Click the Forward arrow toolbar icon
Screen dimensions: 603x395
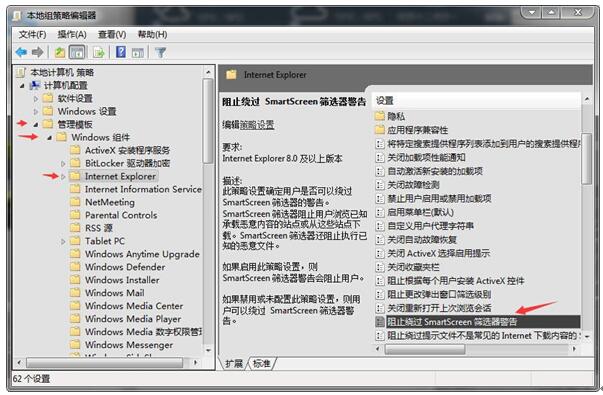[37, 52]
